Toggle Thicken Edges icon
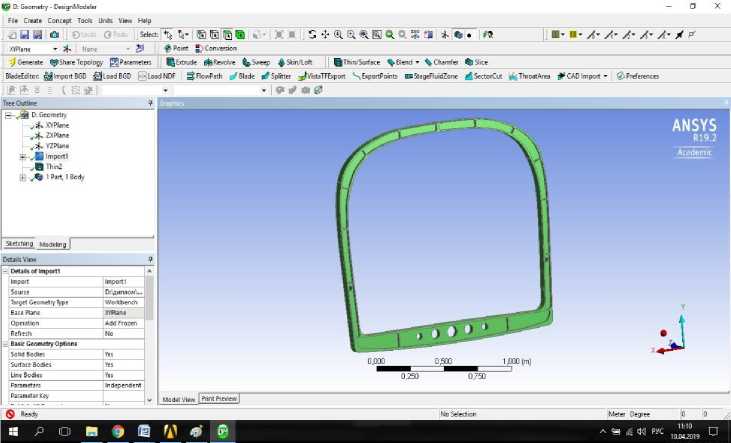Viewport: 731px width, 443px height. pyautogui.click(x=680, y=35)
